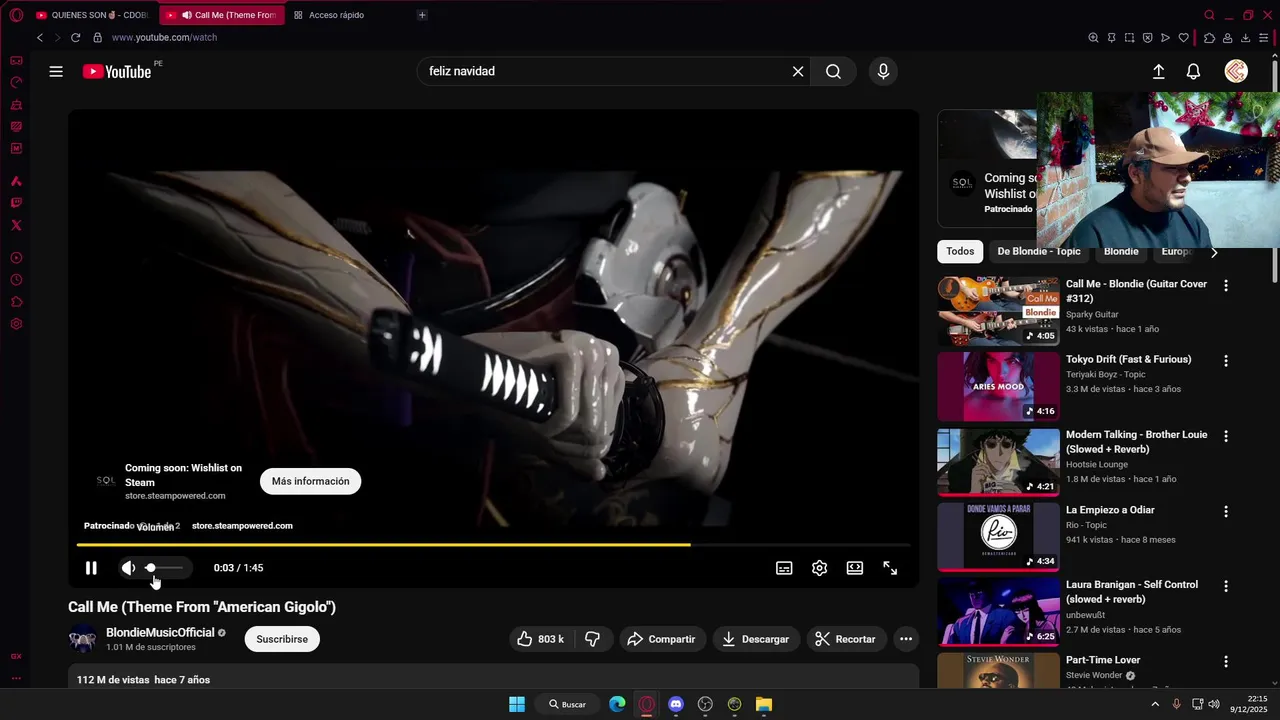
Task: Clear the search box with the X
Action: tap(798, 71)
